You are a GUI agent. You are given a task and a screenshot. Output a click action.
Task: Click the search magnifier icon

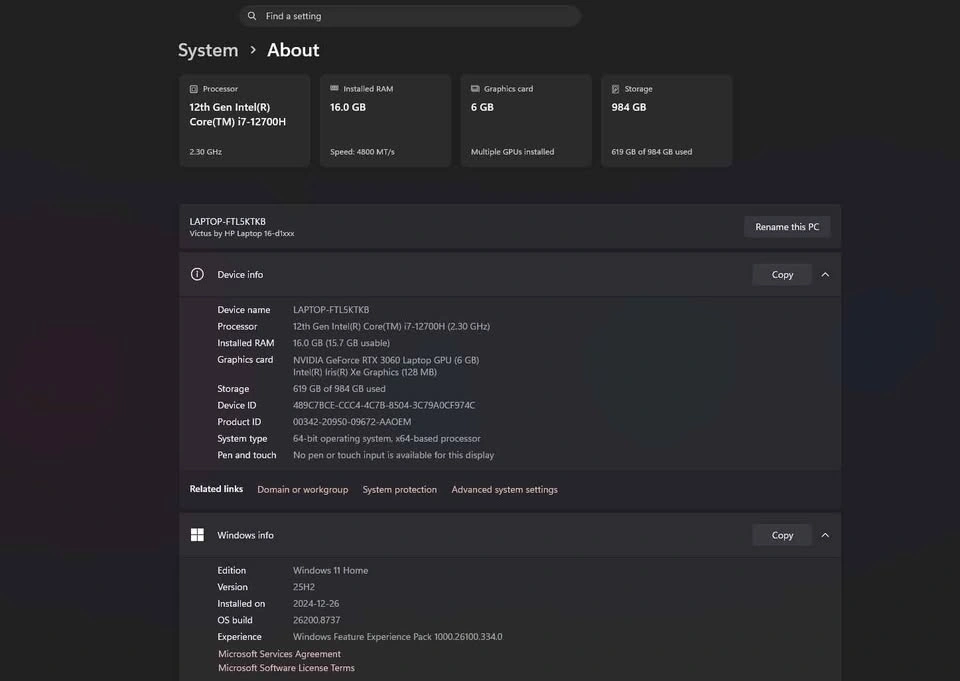pyautogui.click(x=252, y=16)
